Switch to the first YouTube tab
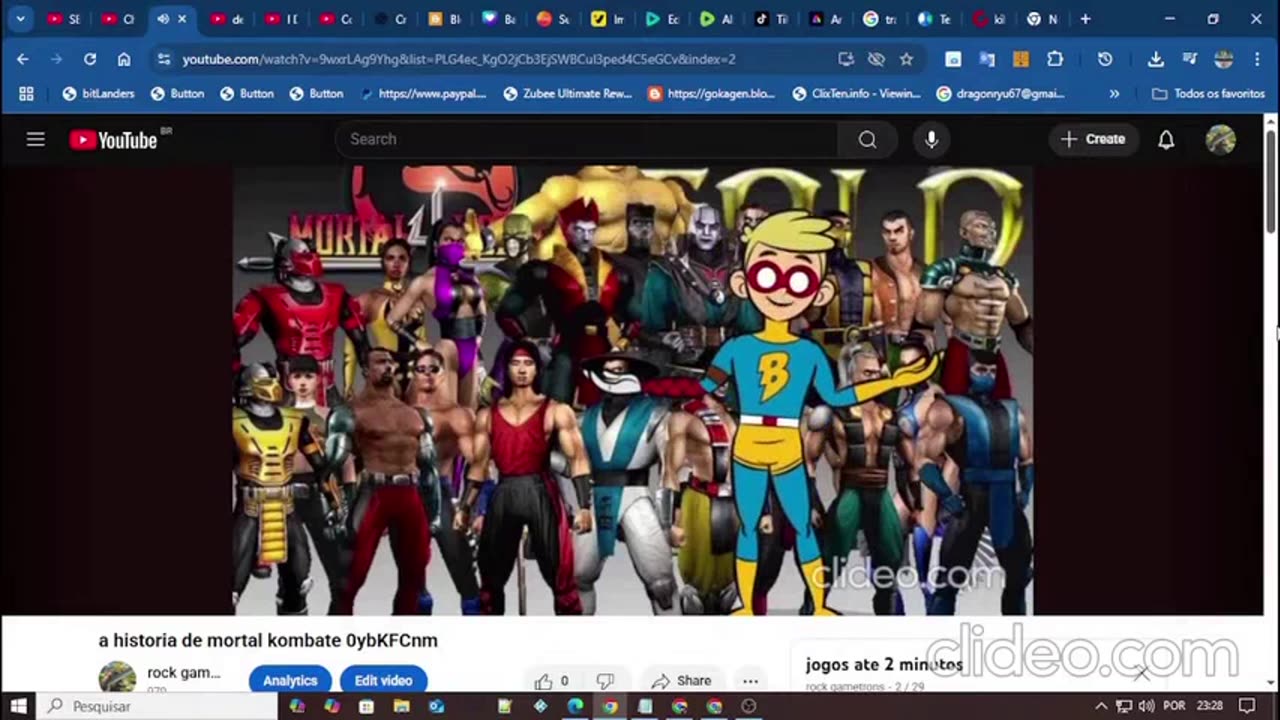 (x=63, y=19)
